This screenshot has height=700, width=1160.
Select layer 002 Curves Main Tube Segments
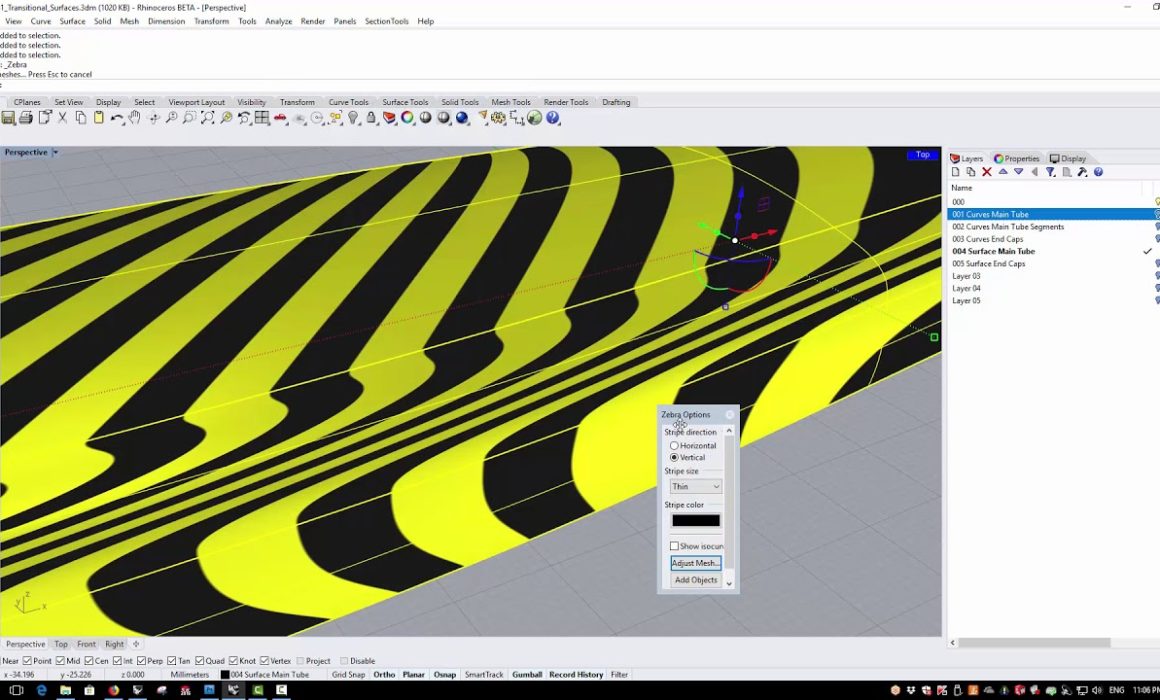coord(1008,226)
